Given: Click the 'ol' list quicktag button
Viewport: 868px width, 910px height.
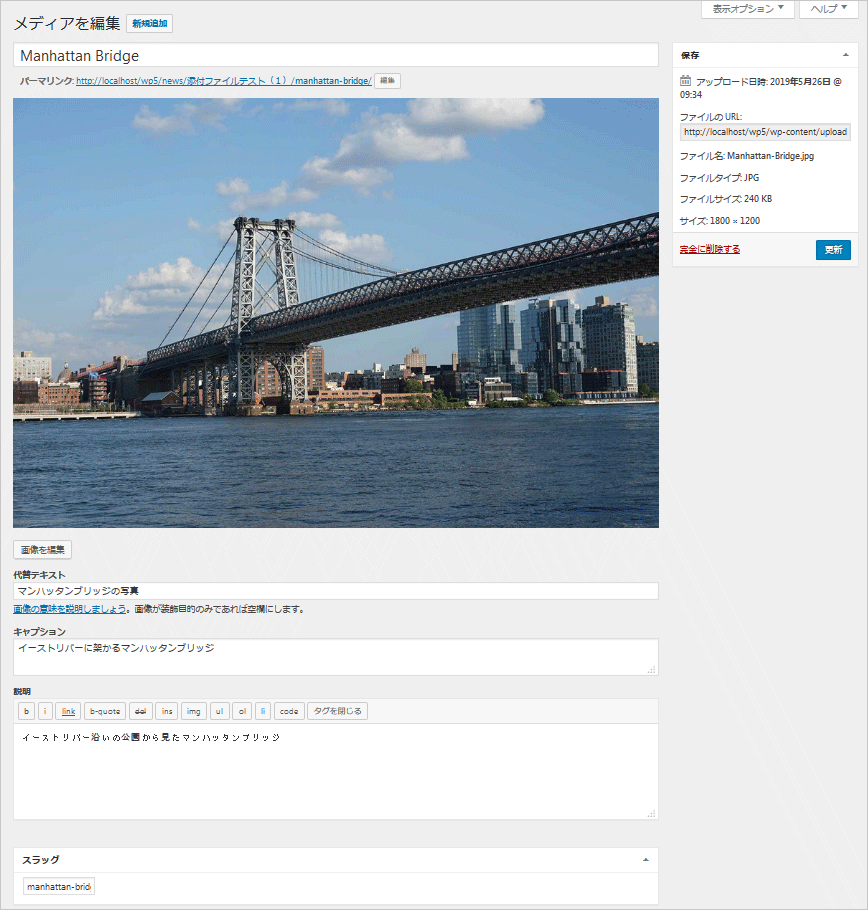Looking at the screenshot, I should pos(242,711).
